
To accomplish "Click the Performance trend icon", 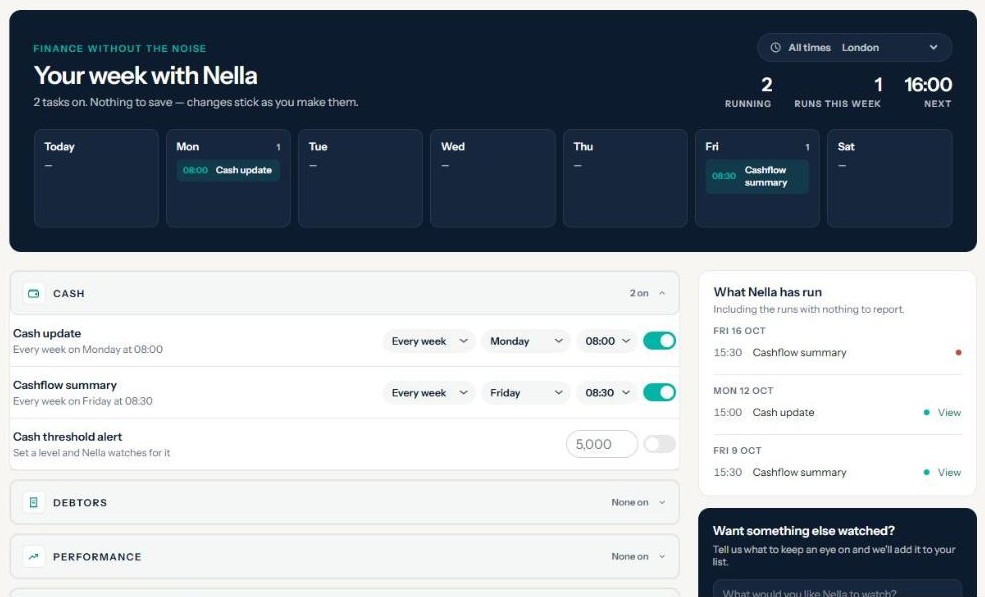I will 33,557.
